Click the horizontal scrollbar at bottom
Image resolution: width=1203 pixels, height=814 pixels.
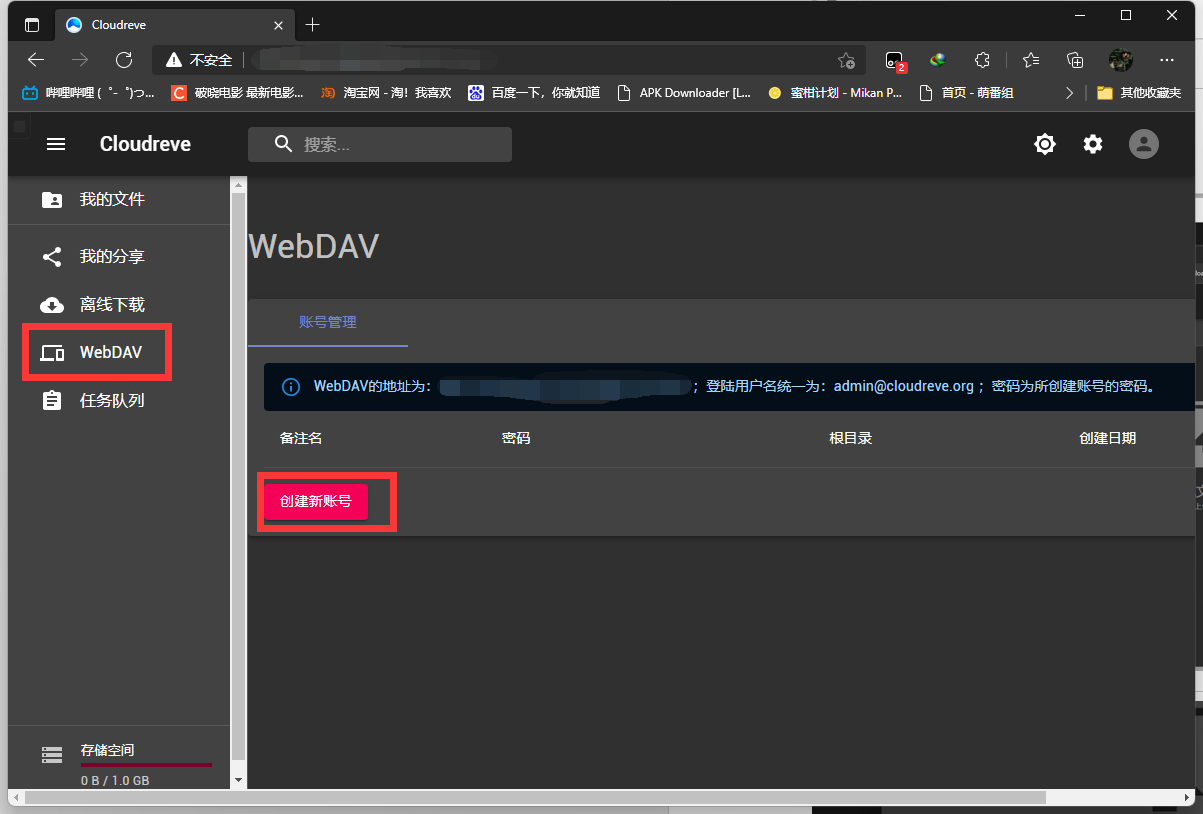pyautogui.click(x=535, y=798)
